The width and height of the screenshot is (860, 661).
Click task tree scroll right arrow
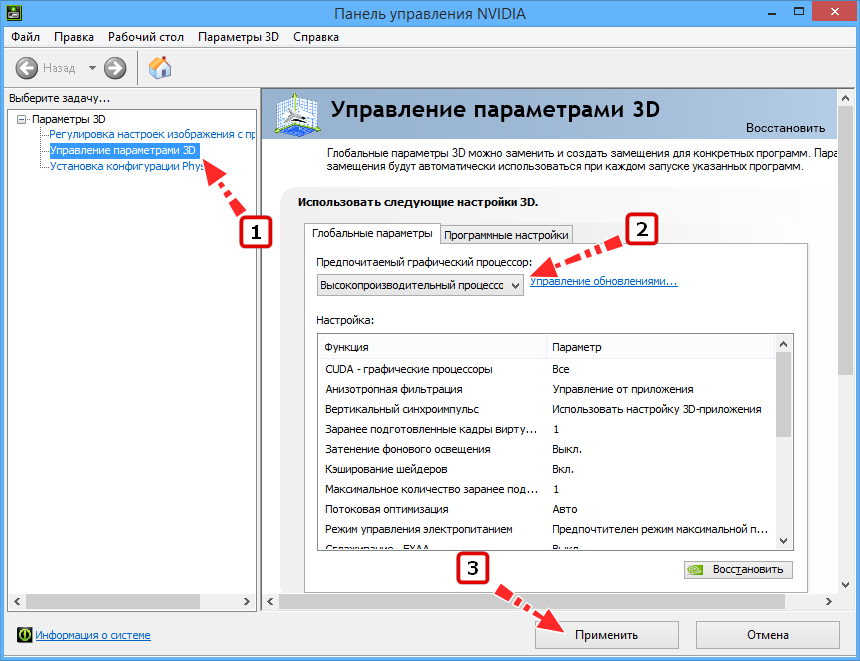[x=246, y=601]
